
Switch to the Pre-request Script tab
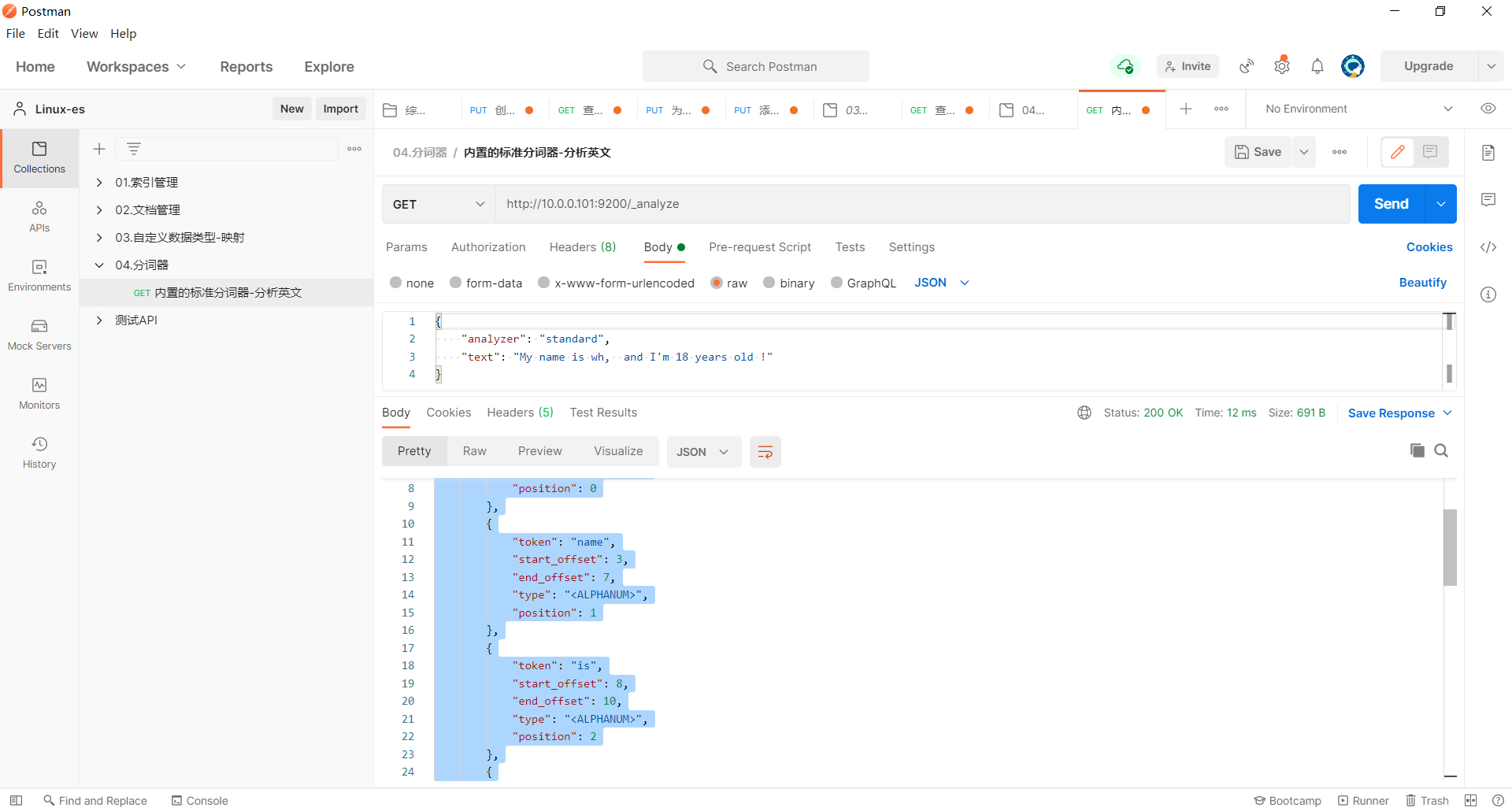point(760,247)
